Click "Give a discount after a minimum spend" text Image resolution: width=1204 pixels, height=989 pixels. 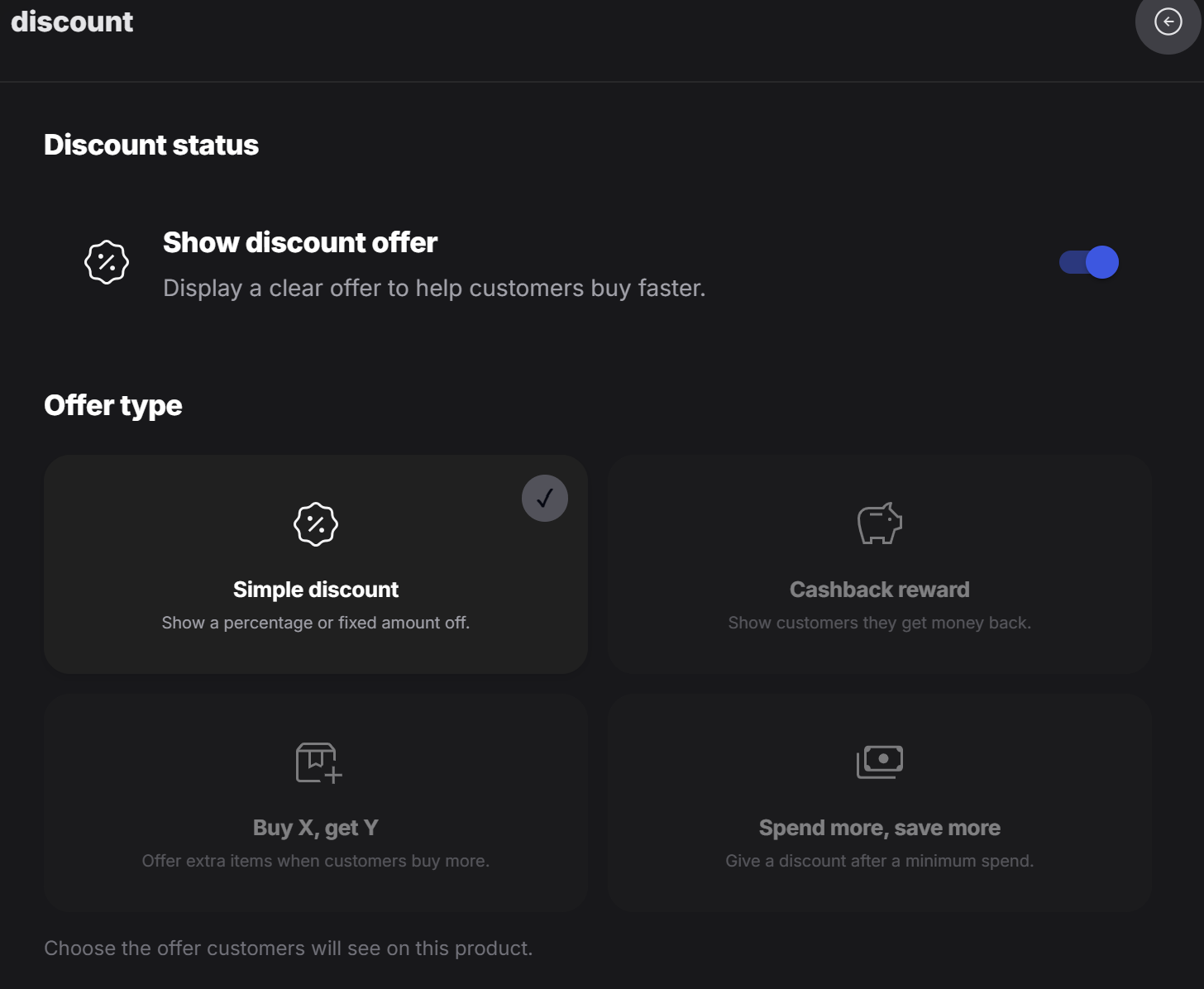[x=880, y=861]
